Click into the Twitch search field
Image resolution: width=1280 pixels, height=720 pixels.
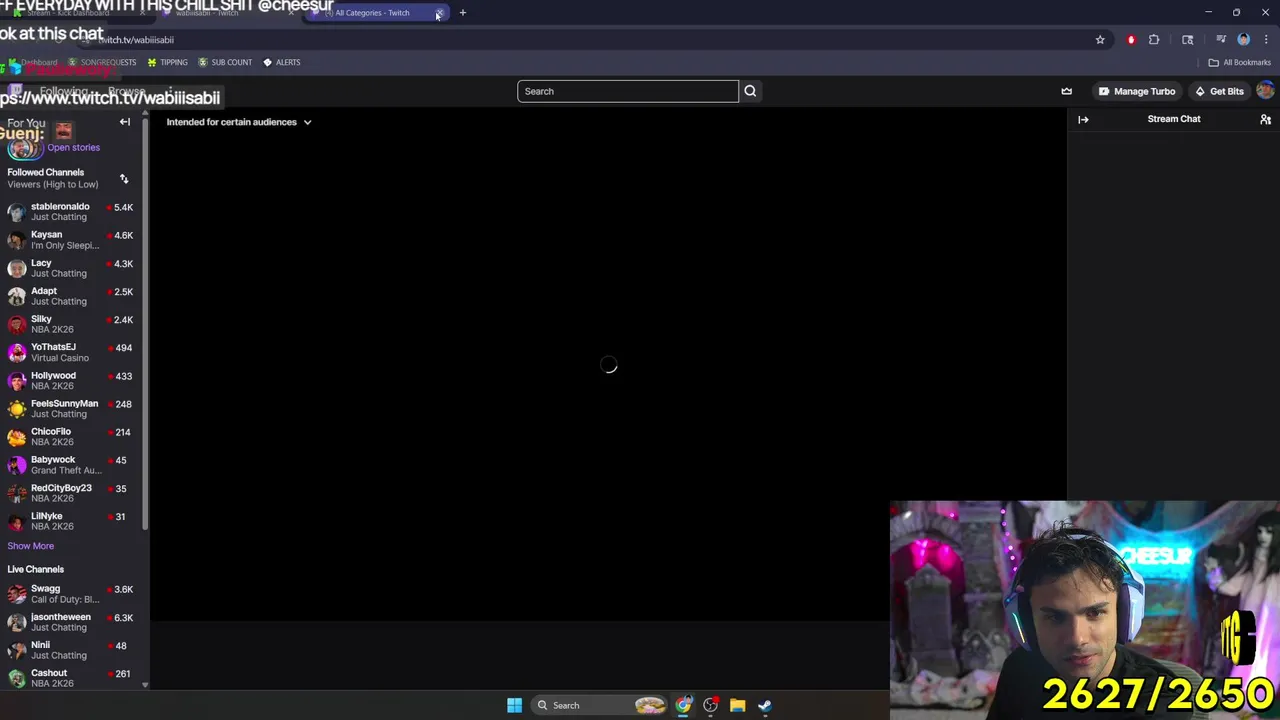[628, 91]
